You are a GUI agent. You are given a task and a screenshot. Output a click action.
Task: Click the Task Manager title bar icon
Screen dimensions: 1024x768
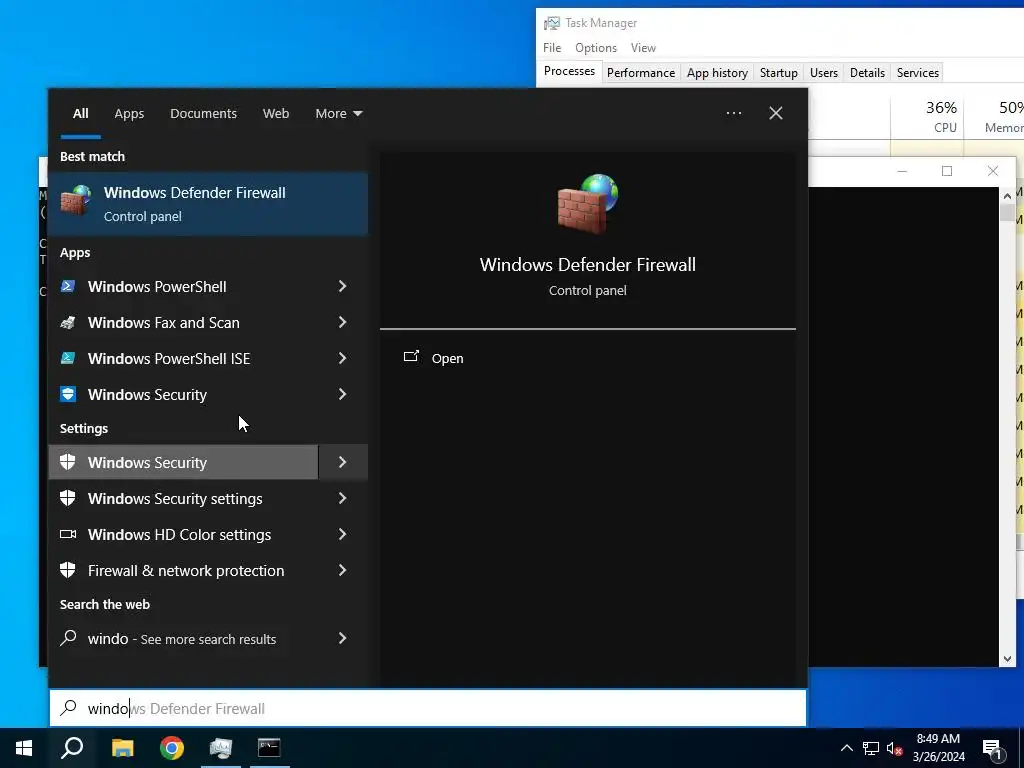[x=552, y=23]
